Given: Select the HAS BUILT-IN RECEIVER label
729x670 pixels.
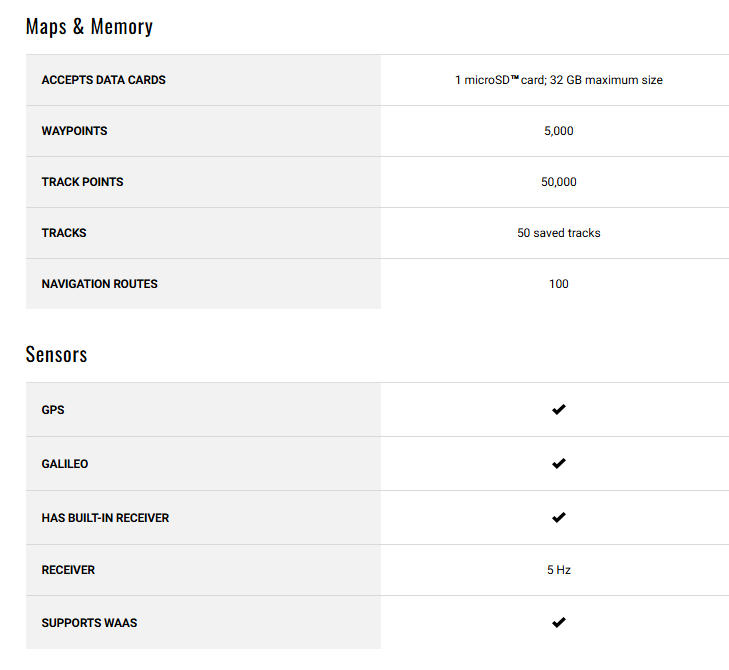Looking at the screenshot, I should 105,518.
